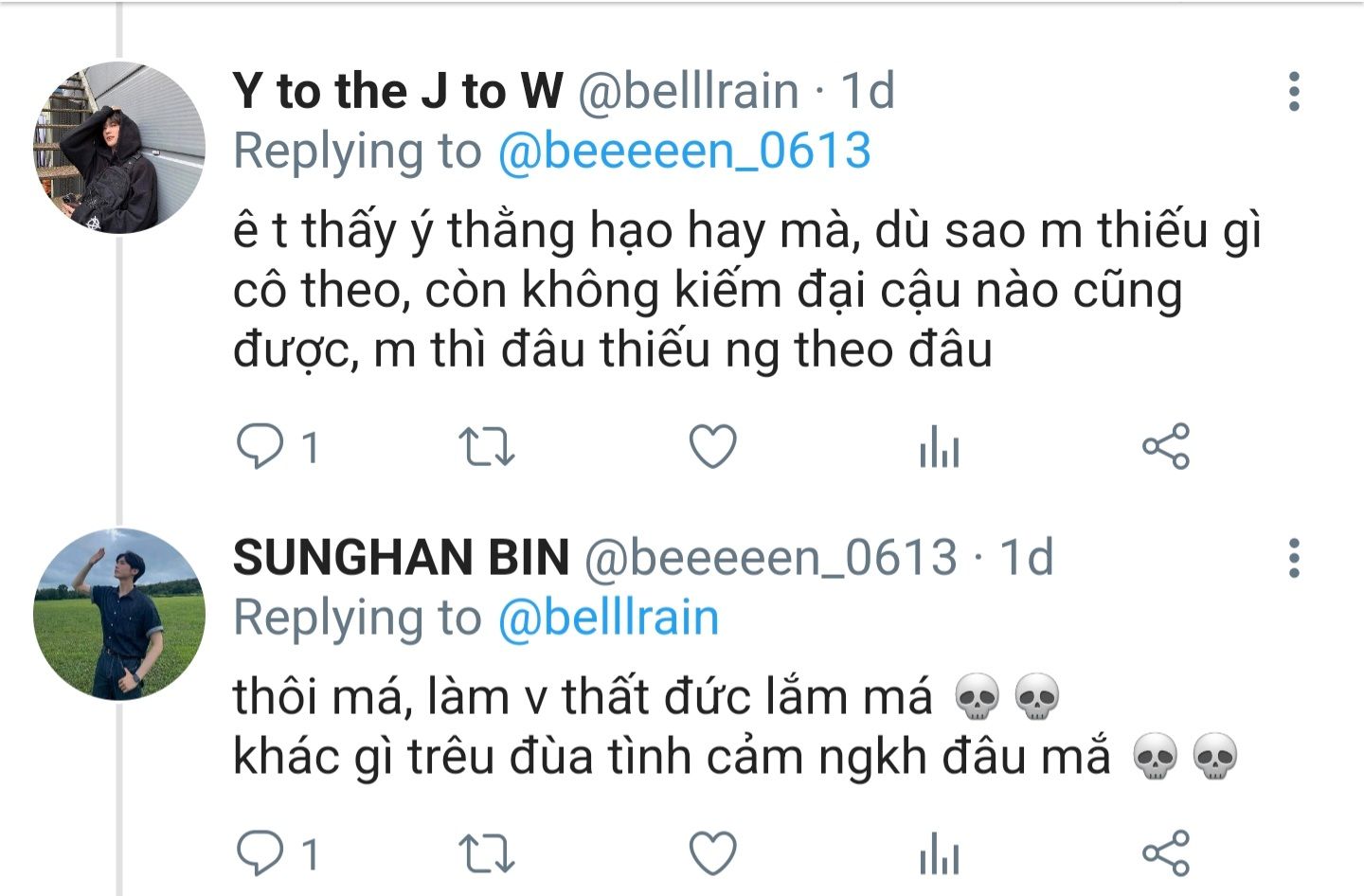Screen dimensions: 1364x896
Task: Share the Y to the J to W tweet
Action: click(1165, 446)
